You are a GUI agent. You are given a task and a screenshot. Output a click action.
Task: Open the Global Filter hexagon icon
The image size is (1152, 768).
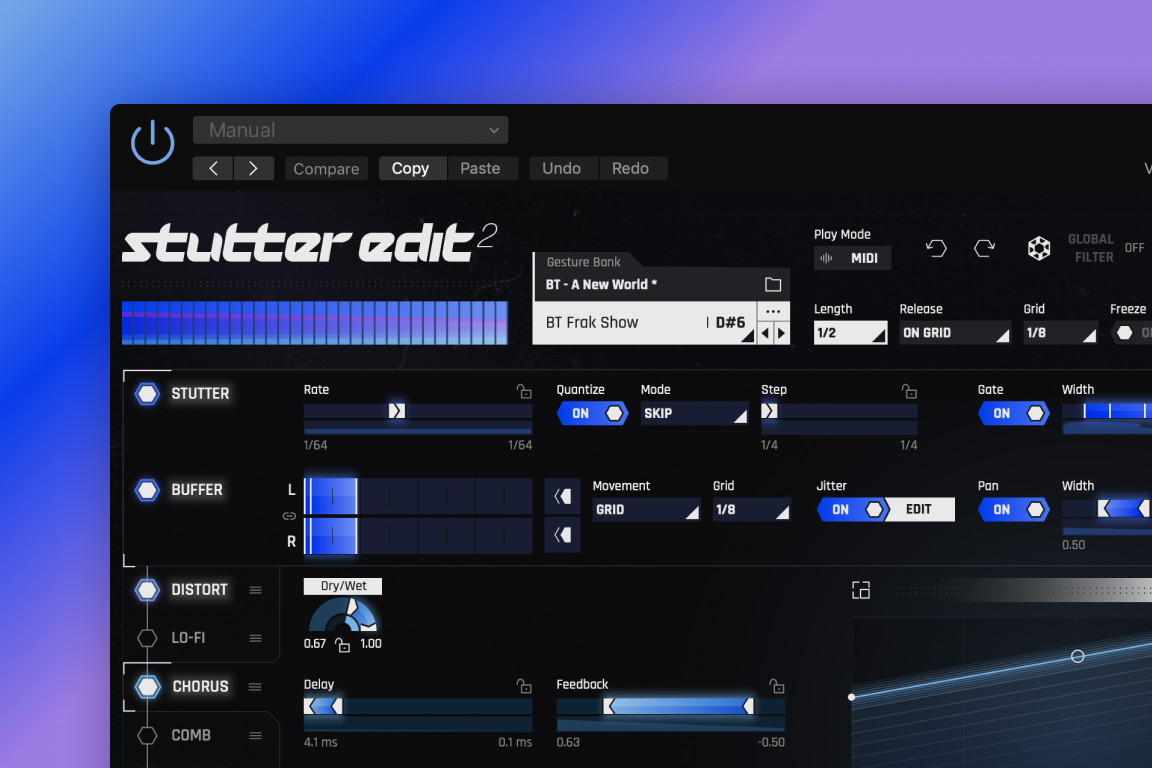[x=1039, y=248]
